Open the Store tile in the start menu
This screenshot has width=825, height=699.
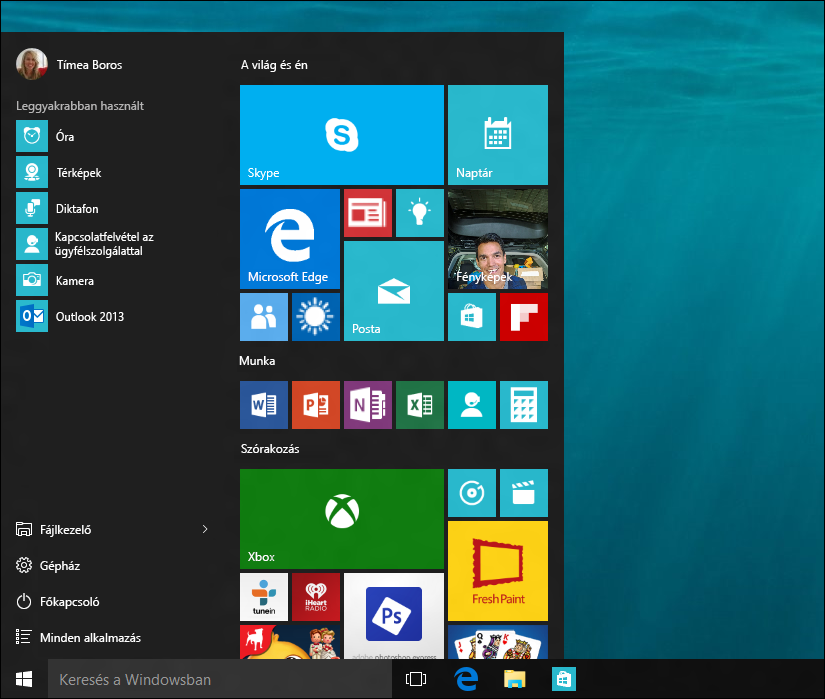(x=472, y=317)
